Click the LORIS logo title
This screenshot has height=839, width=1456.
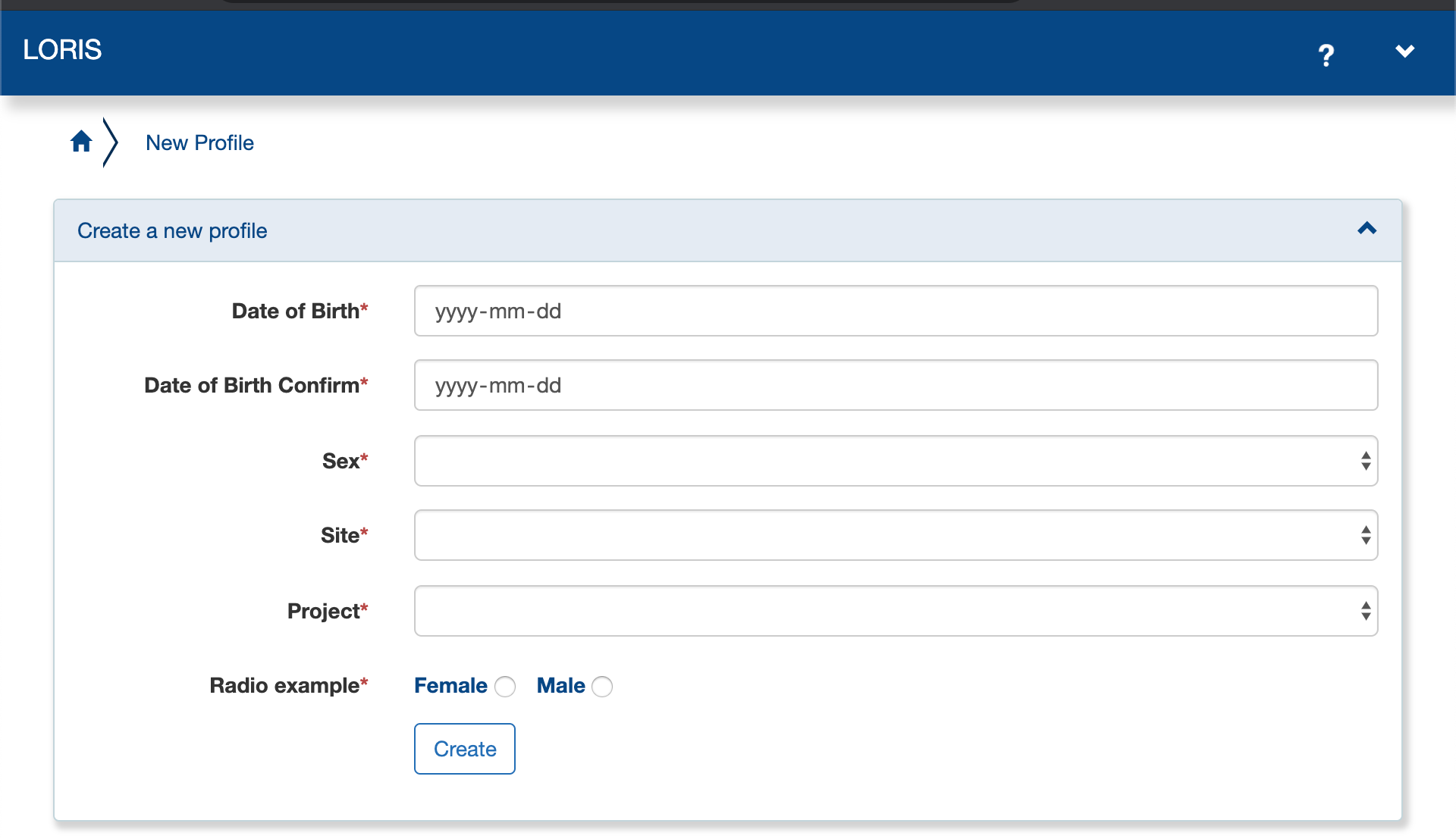click(x=62, y=49)
